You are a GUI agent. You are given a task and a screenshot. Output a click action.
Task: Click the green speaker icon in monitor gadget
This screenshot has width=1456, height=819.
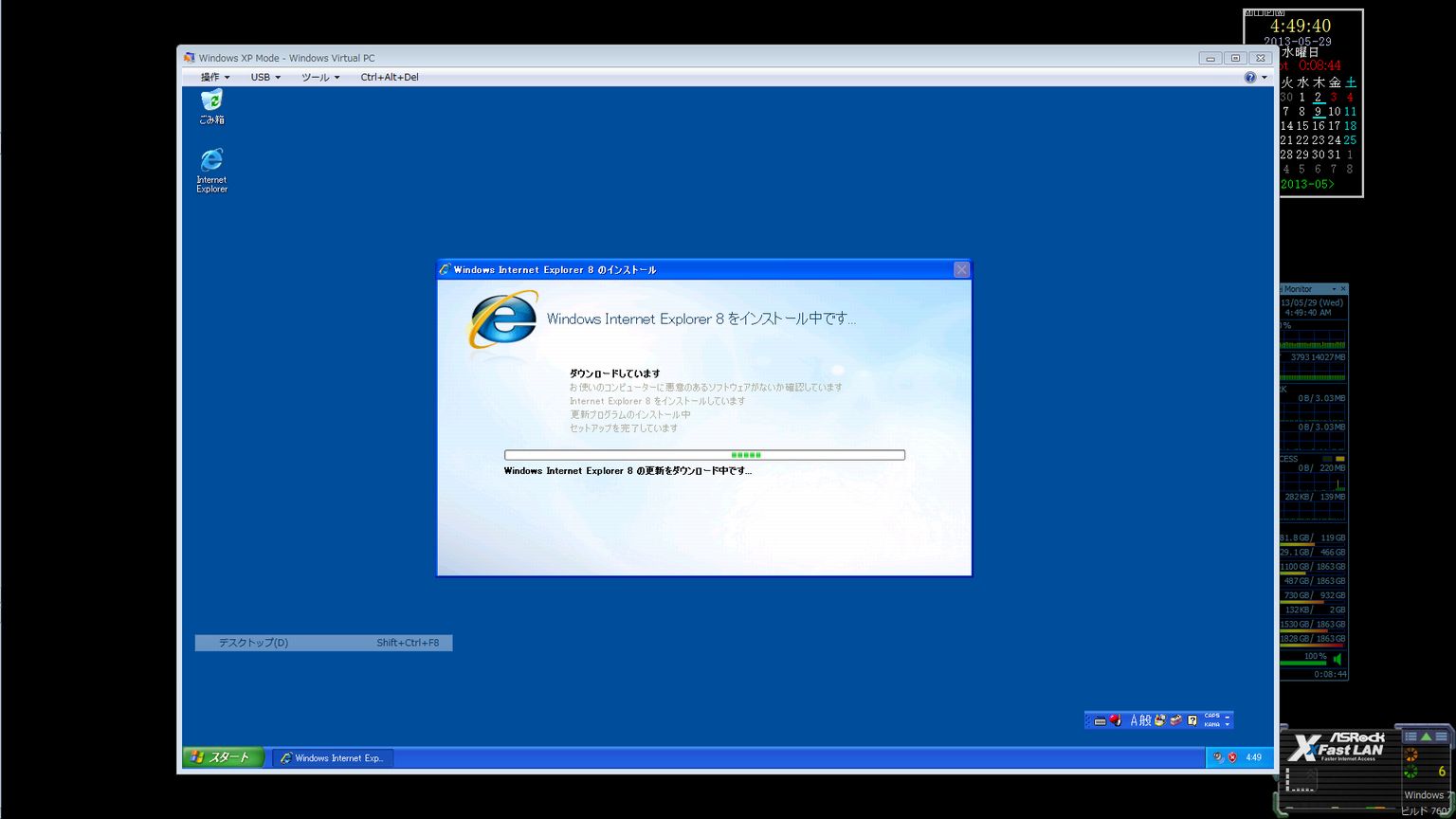[1338, 659]
